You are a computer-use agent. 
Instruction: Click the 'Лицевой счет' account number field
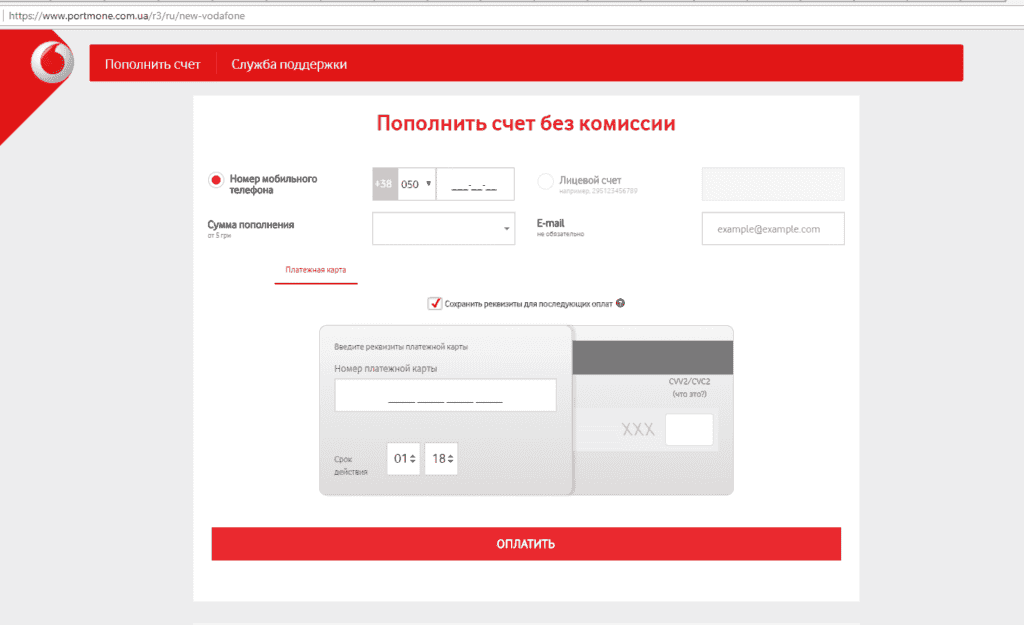[772, 183]
